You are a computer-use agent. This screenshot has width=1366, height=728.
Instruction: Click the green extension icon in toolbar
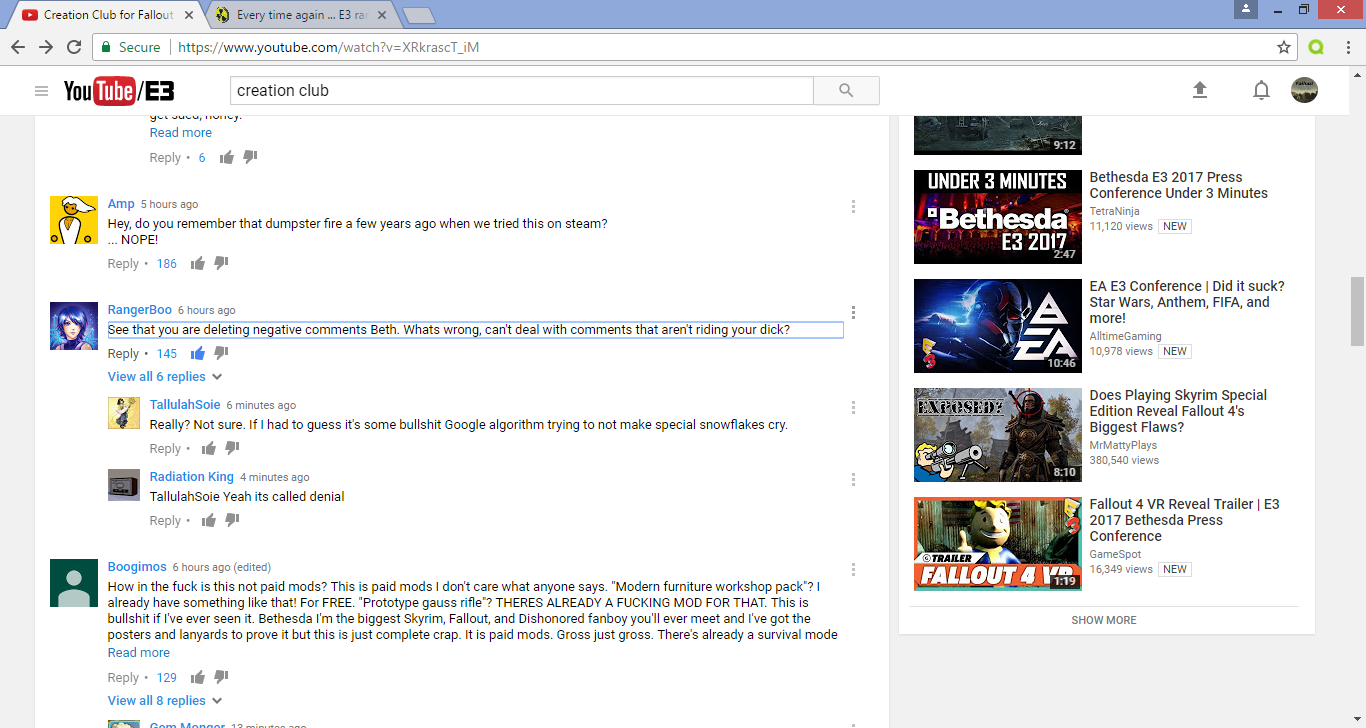coord(1316,47)
